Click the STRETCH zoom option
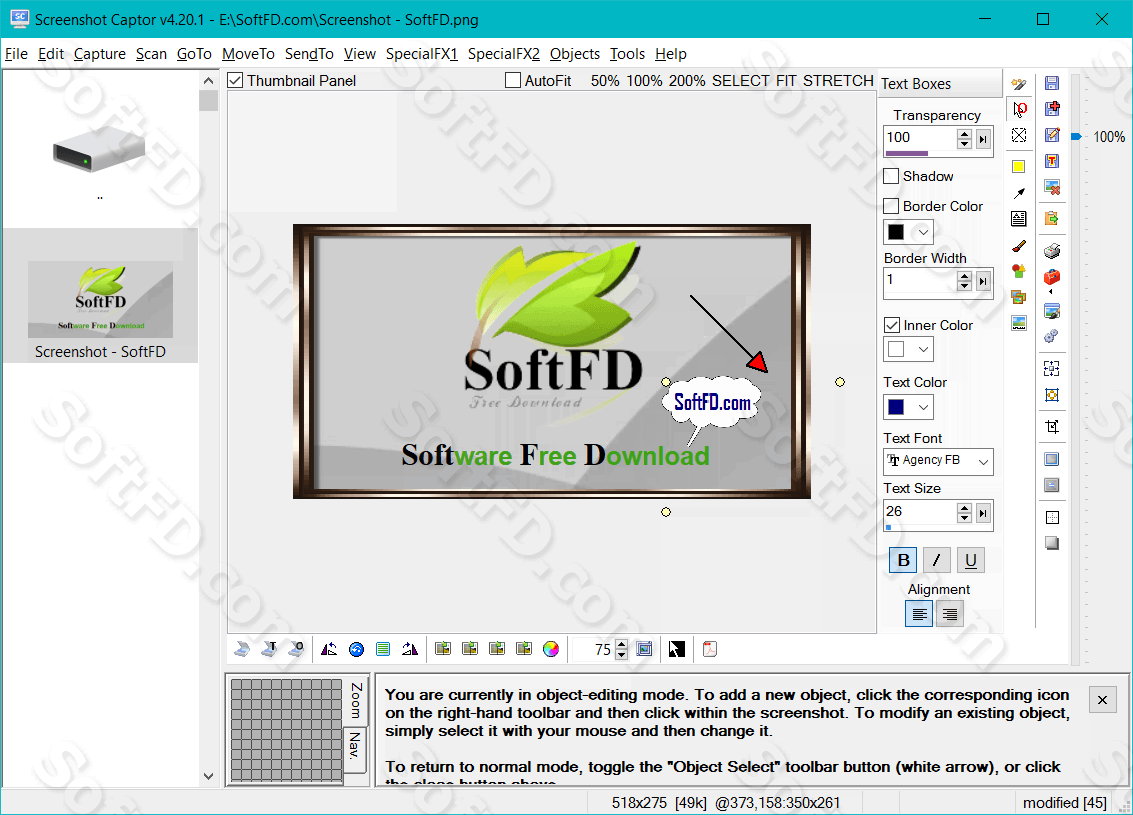The width and height of the screenshot is (1133, 815). pyautogui.click(x=838, y=81)
